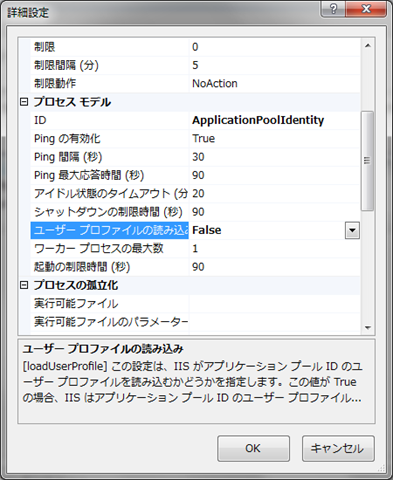Click the 5 value of 制限間隔
The image size is (393, 480).
195,65
